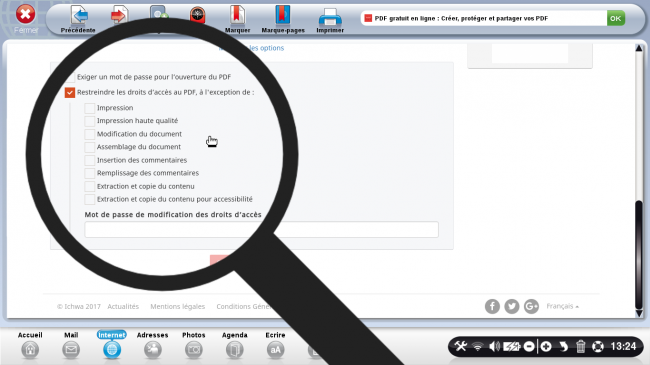
Task: Open the trash bin icon
Action: coord(580,346)
